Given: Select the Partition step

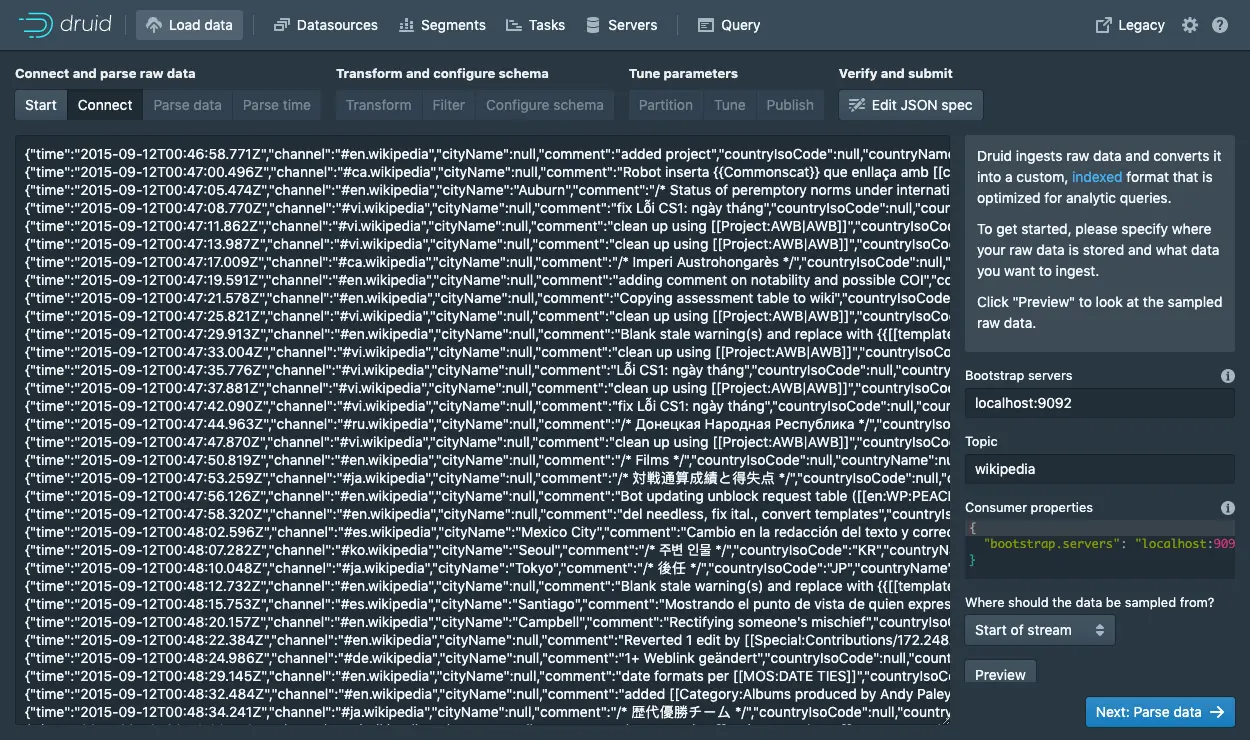Looking at the screenshot, I should click(666, 105).
